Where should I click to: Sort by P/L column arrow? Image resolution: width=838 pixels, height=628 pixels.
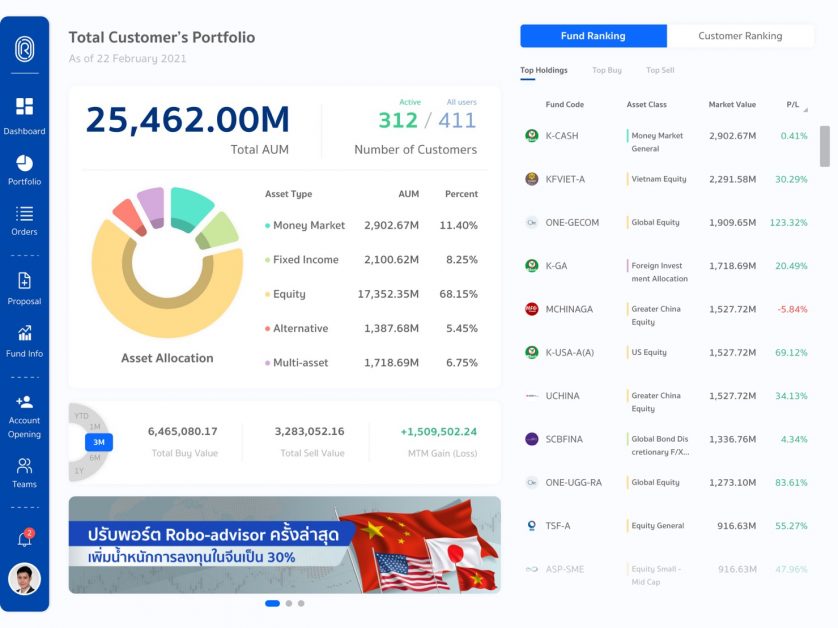pos(805,108)
